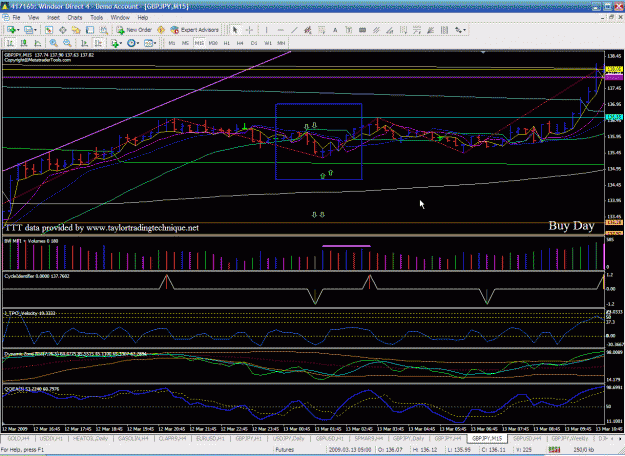Open the Strategy Tester icon

(x=103, y=30)
